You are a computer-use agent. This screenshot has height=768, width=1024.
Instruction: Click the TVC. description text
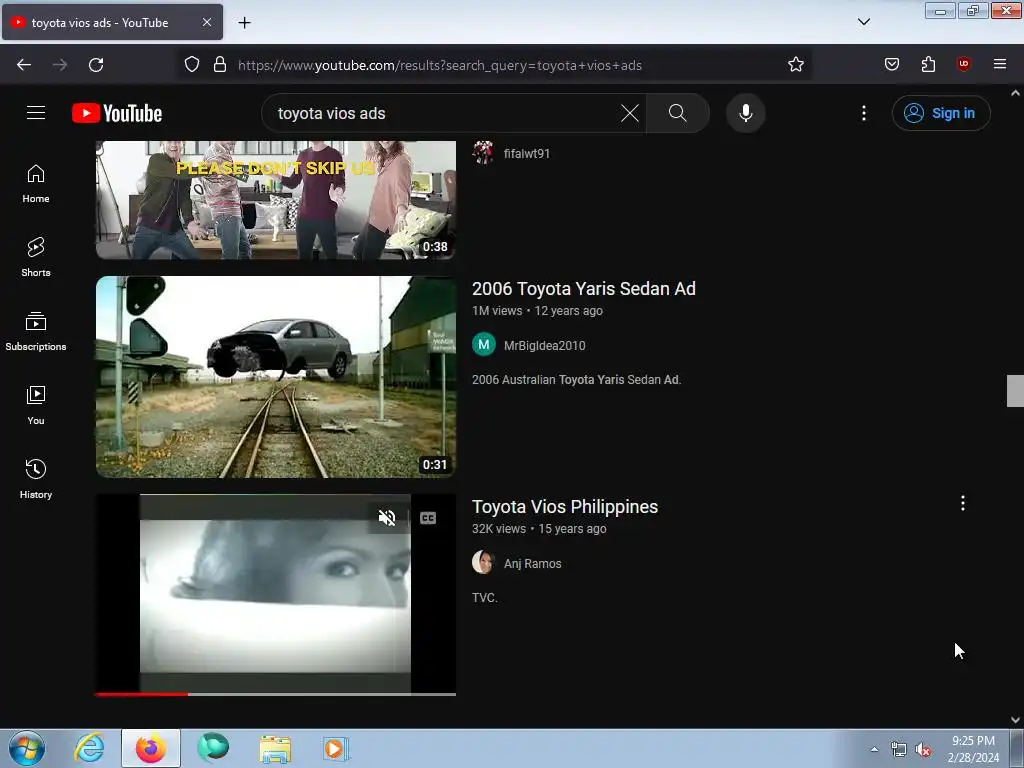(x=485, y=598)
